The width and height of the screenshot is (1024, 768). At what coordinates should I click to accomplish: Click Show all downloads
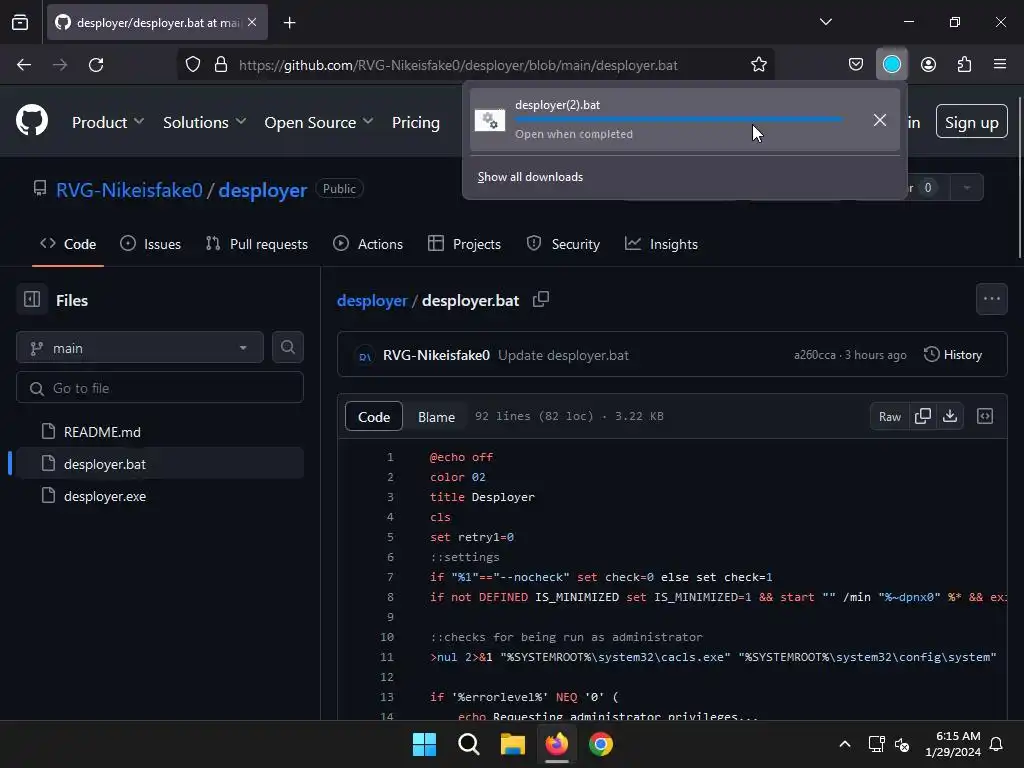pyautogui.click(x=530, y=177)
